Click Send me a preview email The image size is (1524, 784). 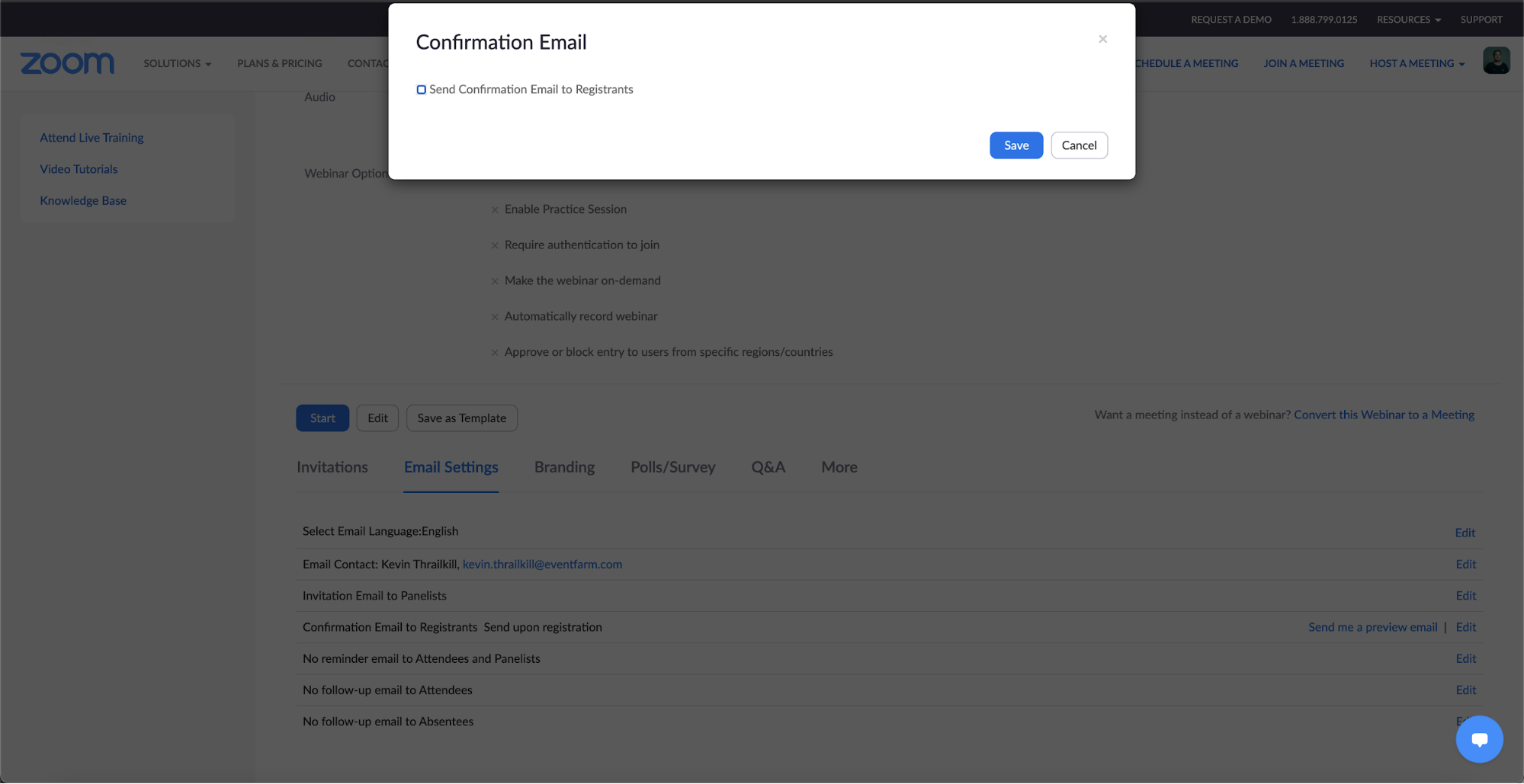coord(1372,627)
